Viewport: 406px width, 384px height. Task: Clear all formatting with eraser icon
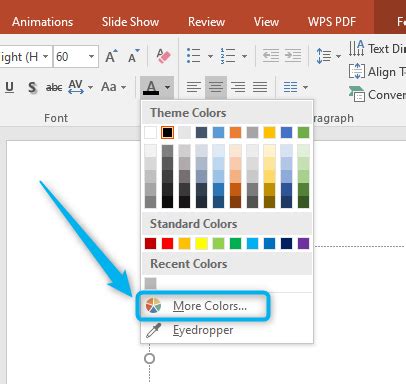click(x=163, y=56)
